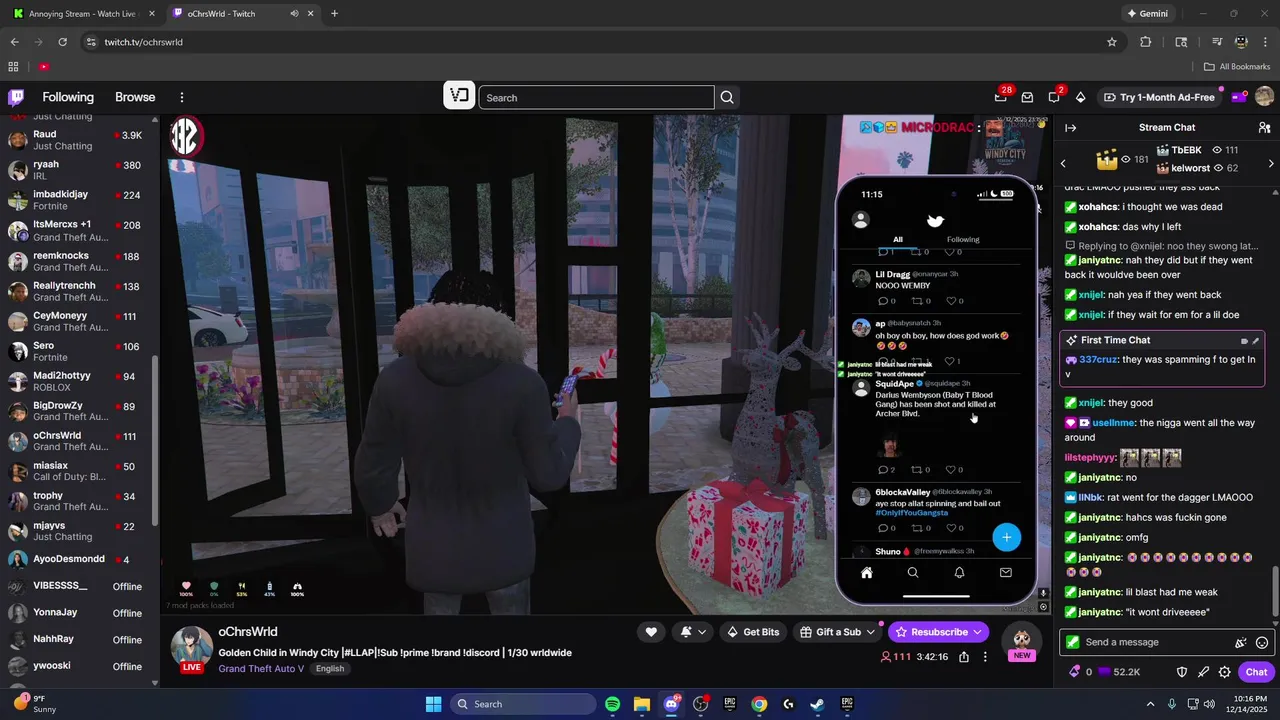Click the Send a message input

(1155, 643)
